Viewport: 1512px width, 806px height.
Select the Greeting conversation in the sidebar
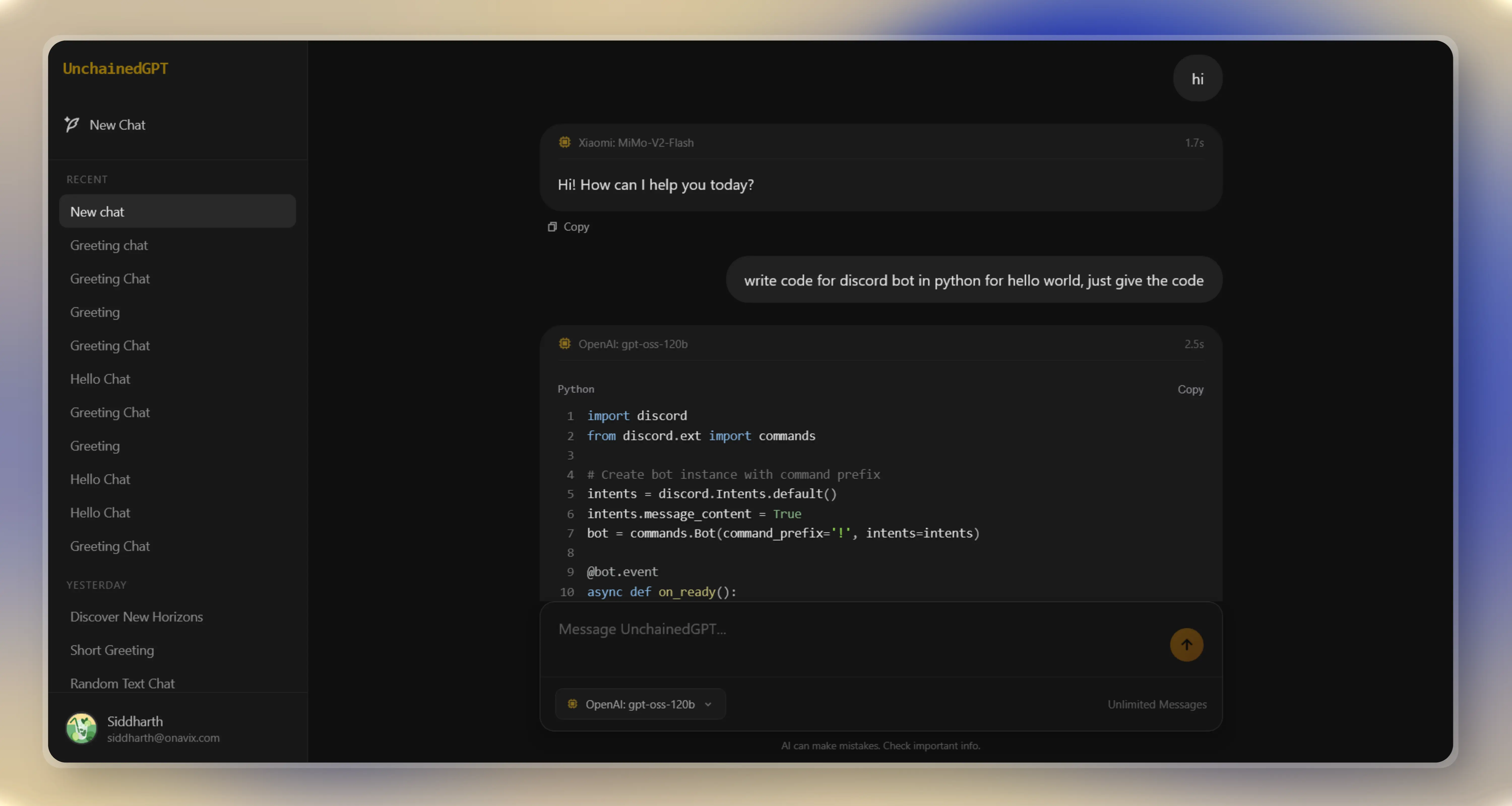click(94, 312)
